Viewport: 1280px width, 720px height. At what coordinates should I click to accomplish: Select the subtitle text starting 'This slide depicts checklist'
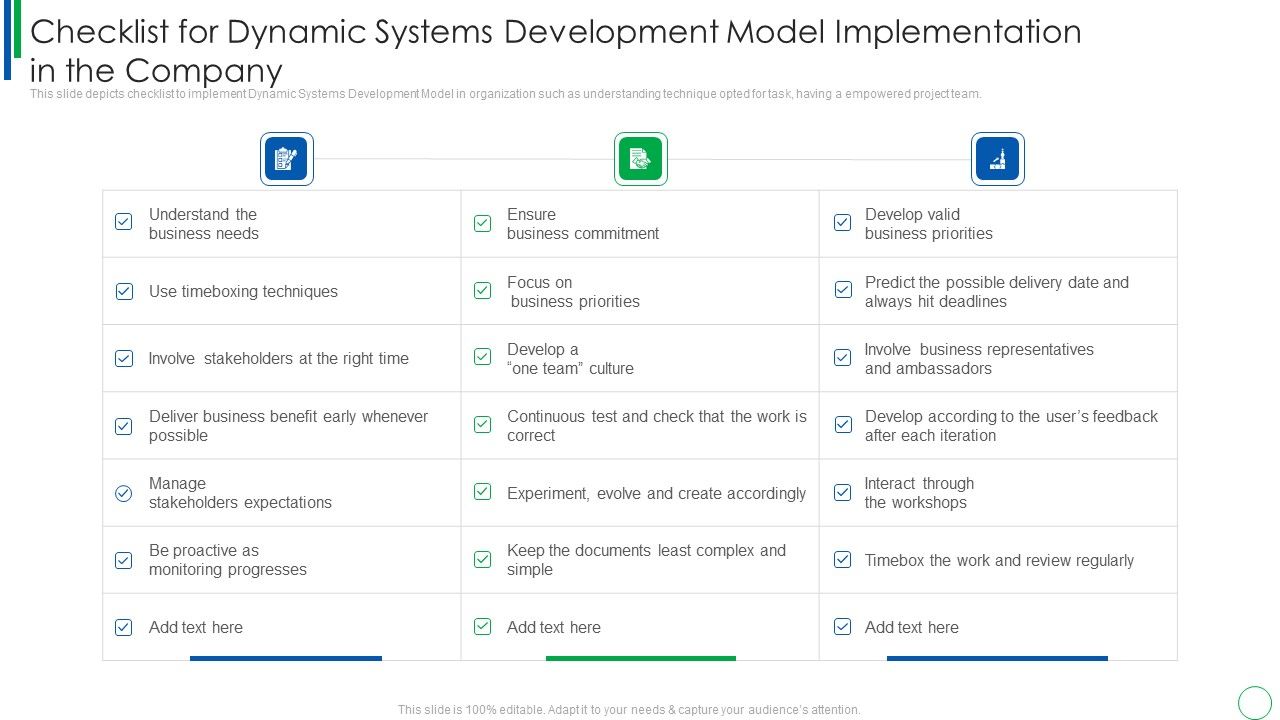[506, 94]
